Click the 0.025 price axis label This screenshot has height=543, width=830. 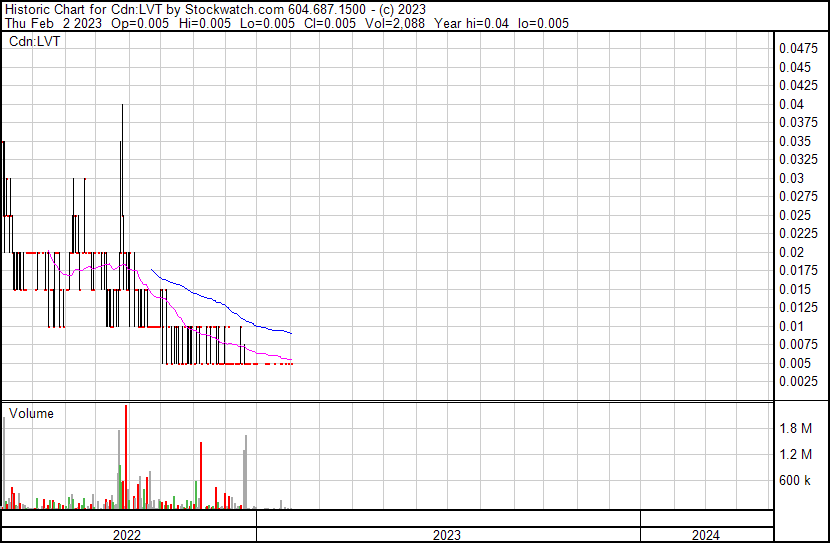pyautogui.click(x=795, y=215)
